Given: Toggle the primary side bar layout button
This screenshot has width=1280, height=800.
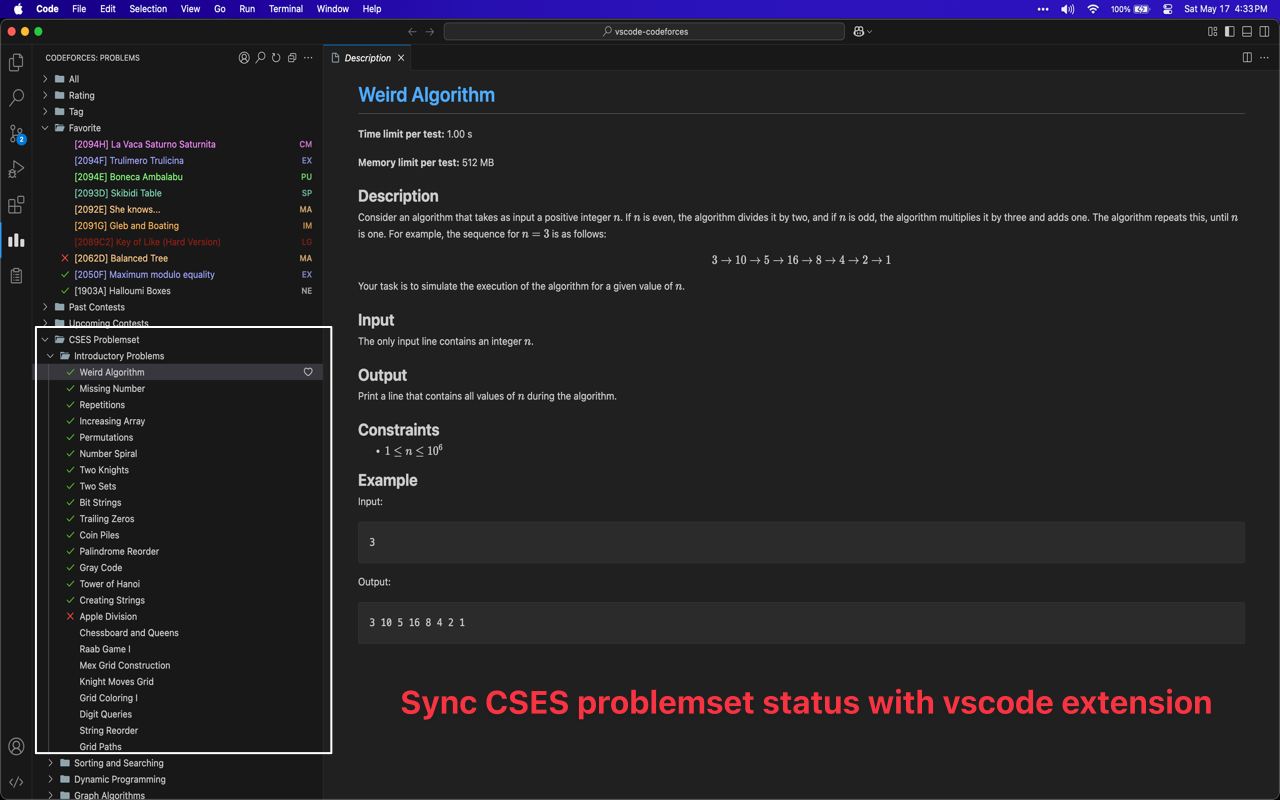Looking at the screenshot, I should pos(1229,32).
